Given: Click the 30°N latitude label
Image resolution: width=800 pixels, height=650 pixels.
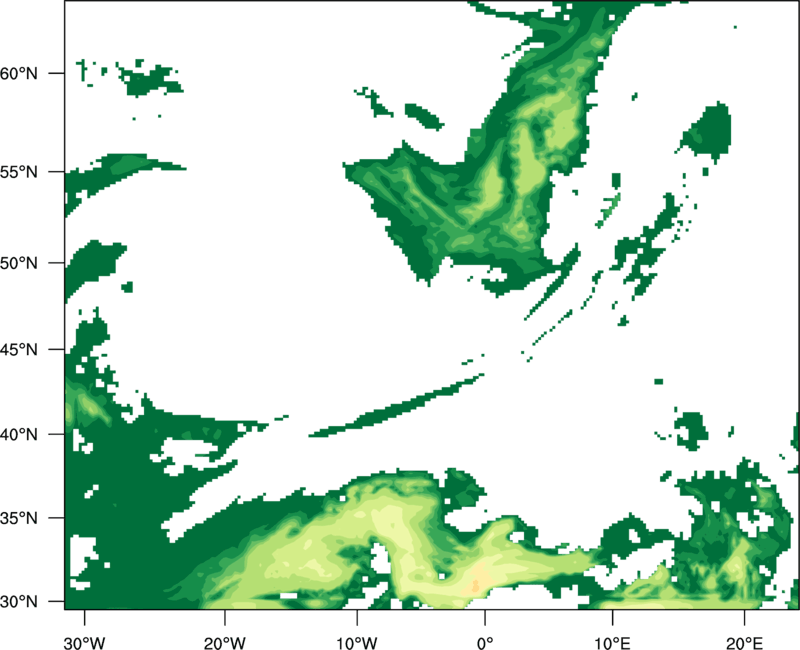Looking at the screenshot, I should tap(19, 602).
